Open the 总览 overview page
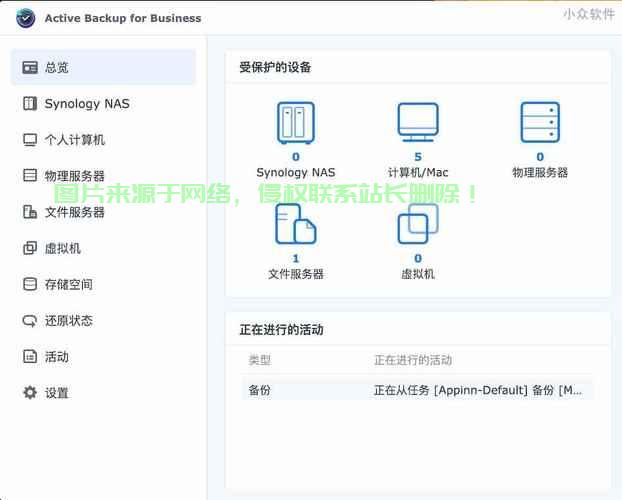This screenshot has height=500, width=622. click(103, 67)
